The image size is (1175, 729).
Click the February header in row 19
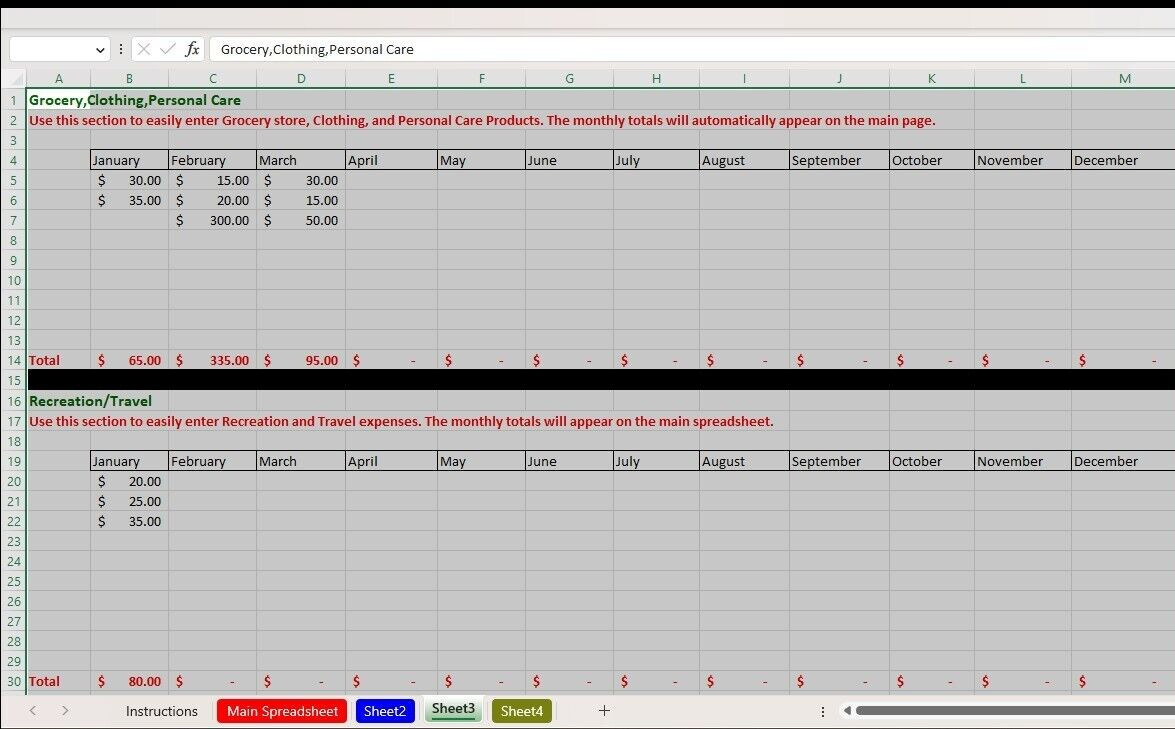click(212, 462)
